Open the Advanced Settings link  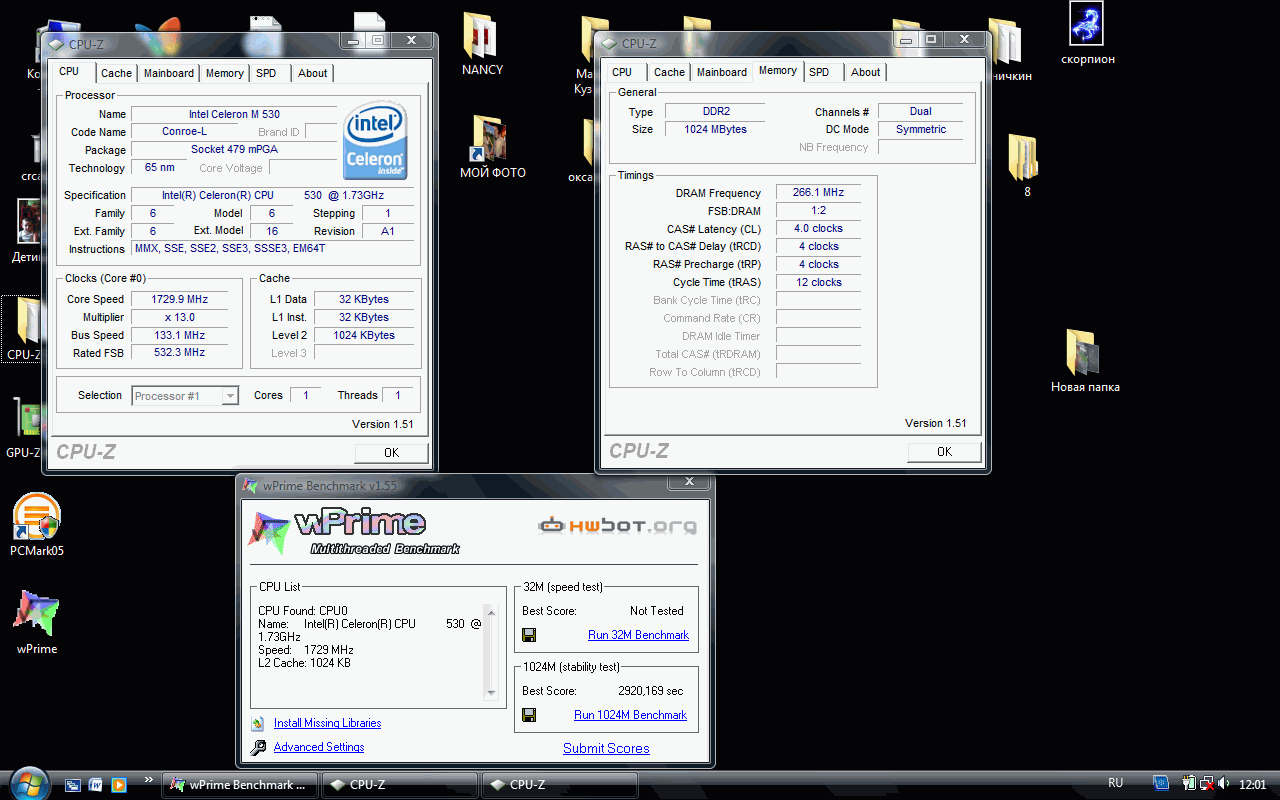point(319,747)
